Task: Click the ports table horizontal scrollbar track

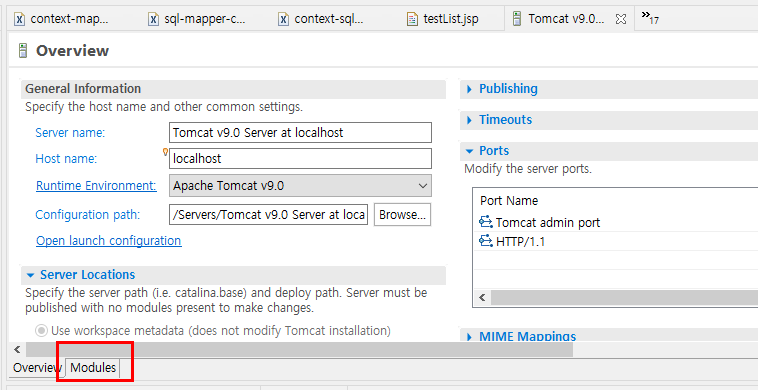Action: point(624,298)
